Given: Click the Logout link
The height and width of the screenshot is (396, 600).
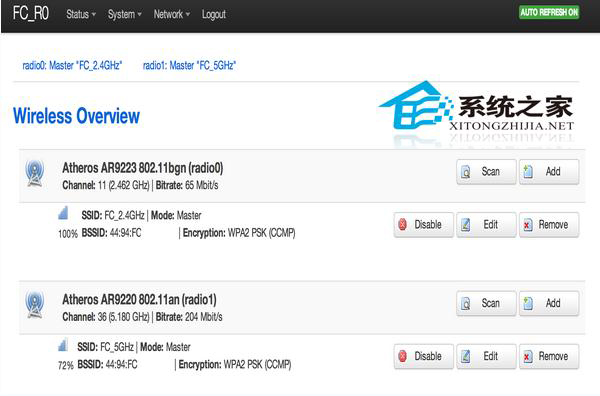Looking at the screenshot, I should tap(214, 15).
